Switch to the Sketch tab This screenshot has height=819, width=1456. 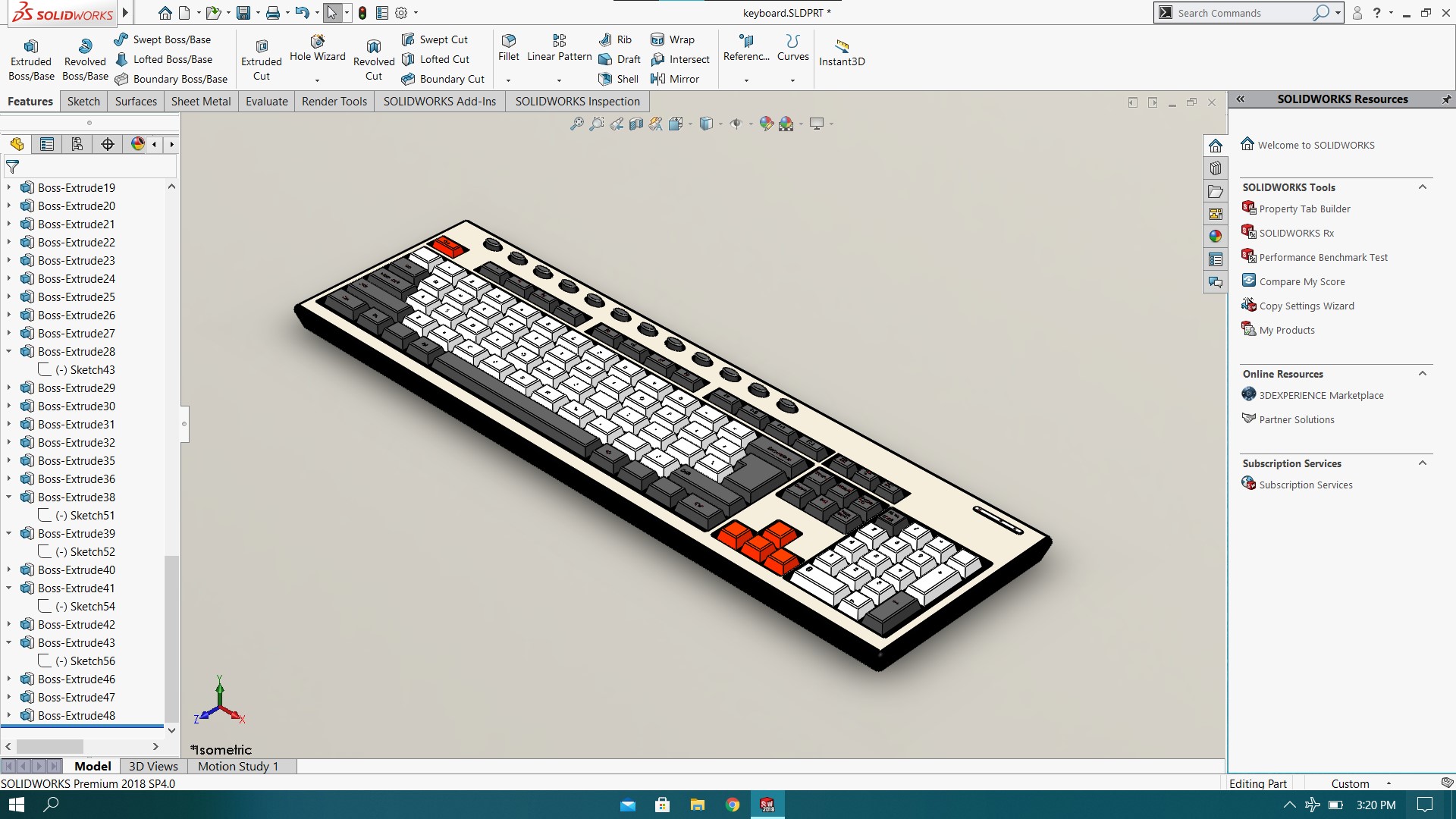[x=82, y=101]
